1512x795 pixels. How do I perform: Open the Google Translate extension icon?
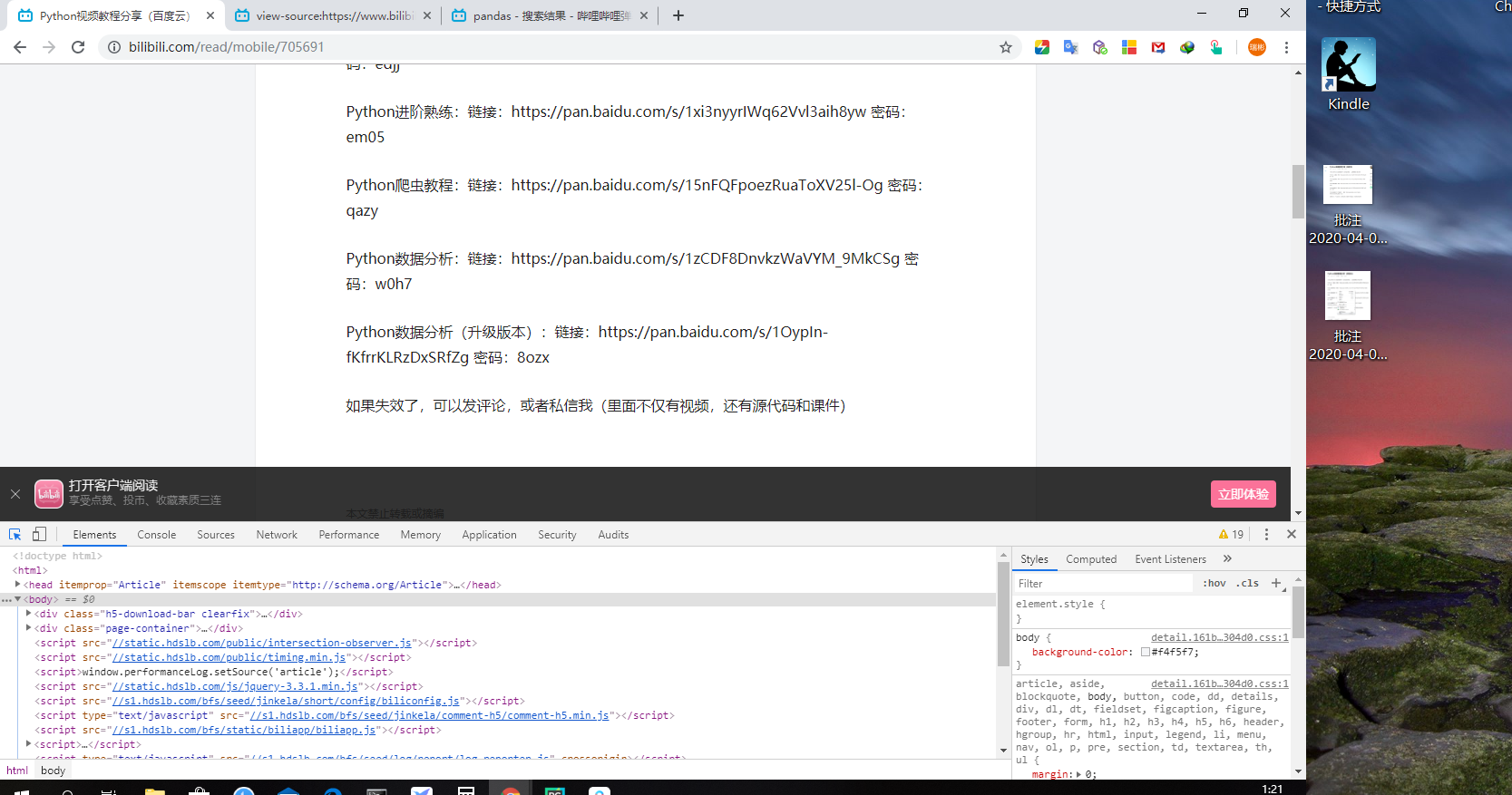1070,47
